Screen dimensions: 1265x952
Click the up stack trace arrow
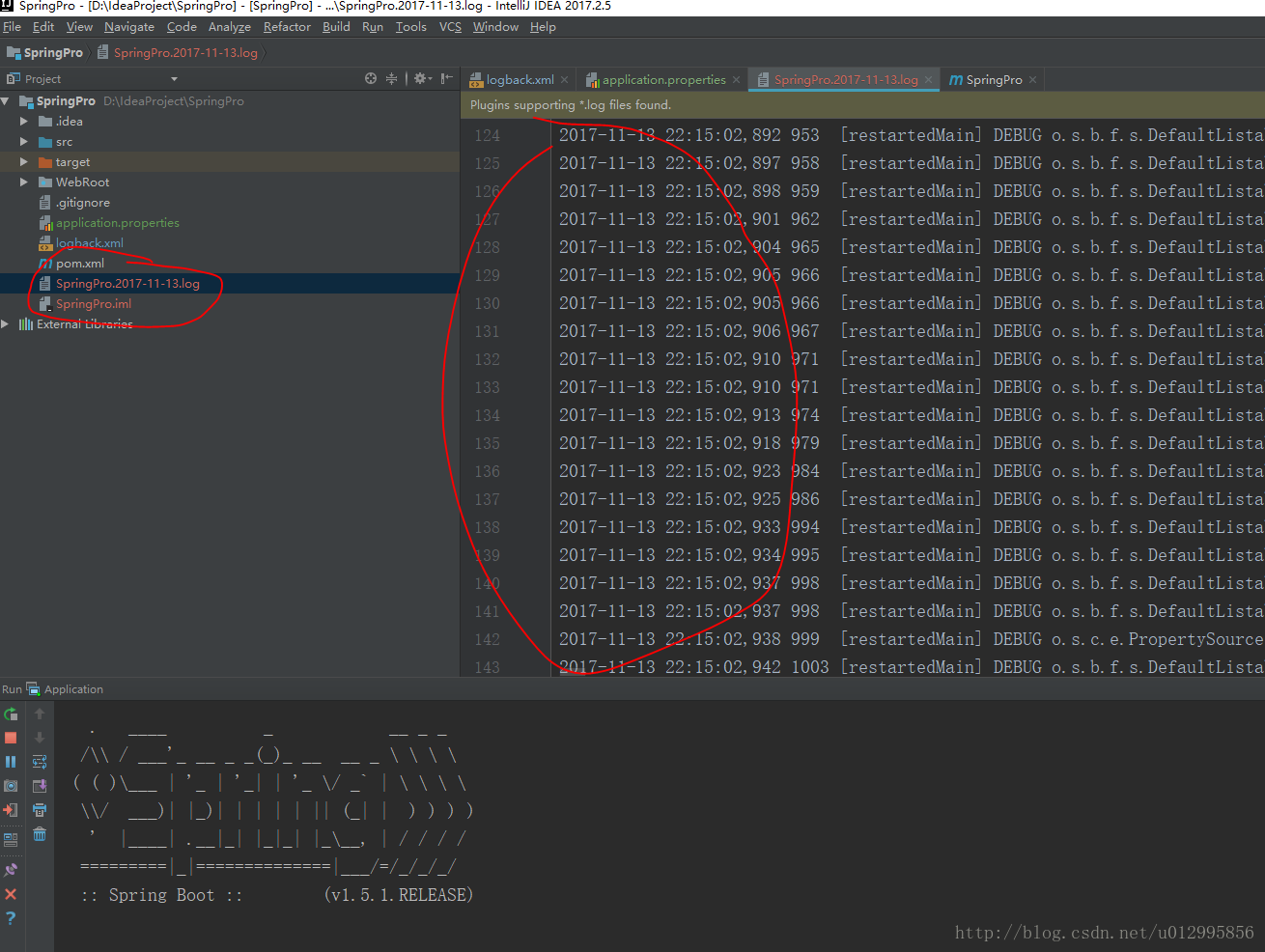40,714
